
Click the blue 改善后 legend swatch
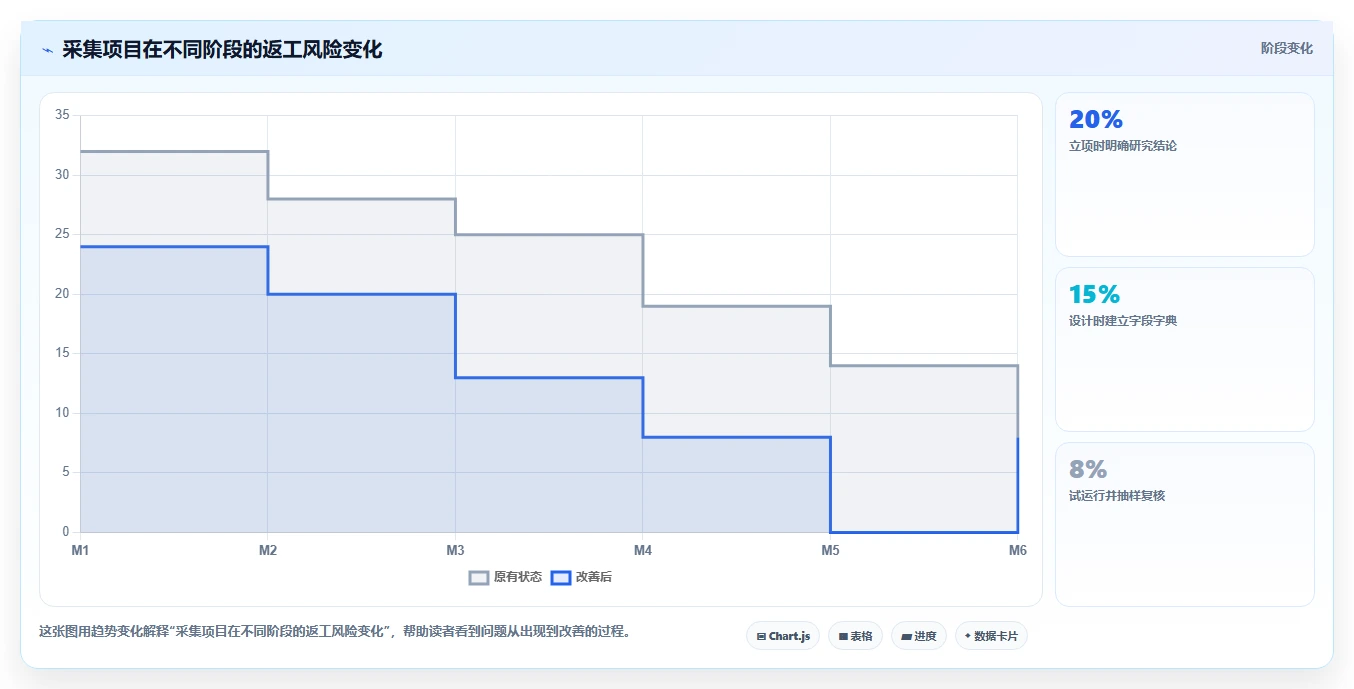coord(561,577)
